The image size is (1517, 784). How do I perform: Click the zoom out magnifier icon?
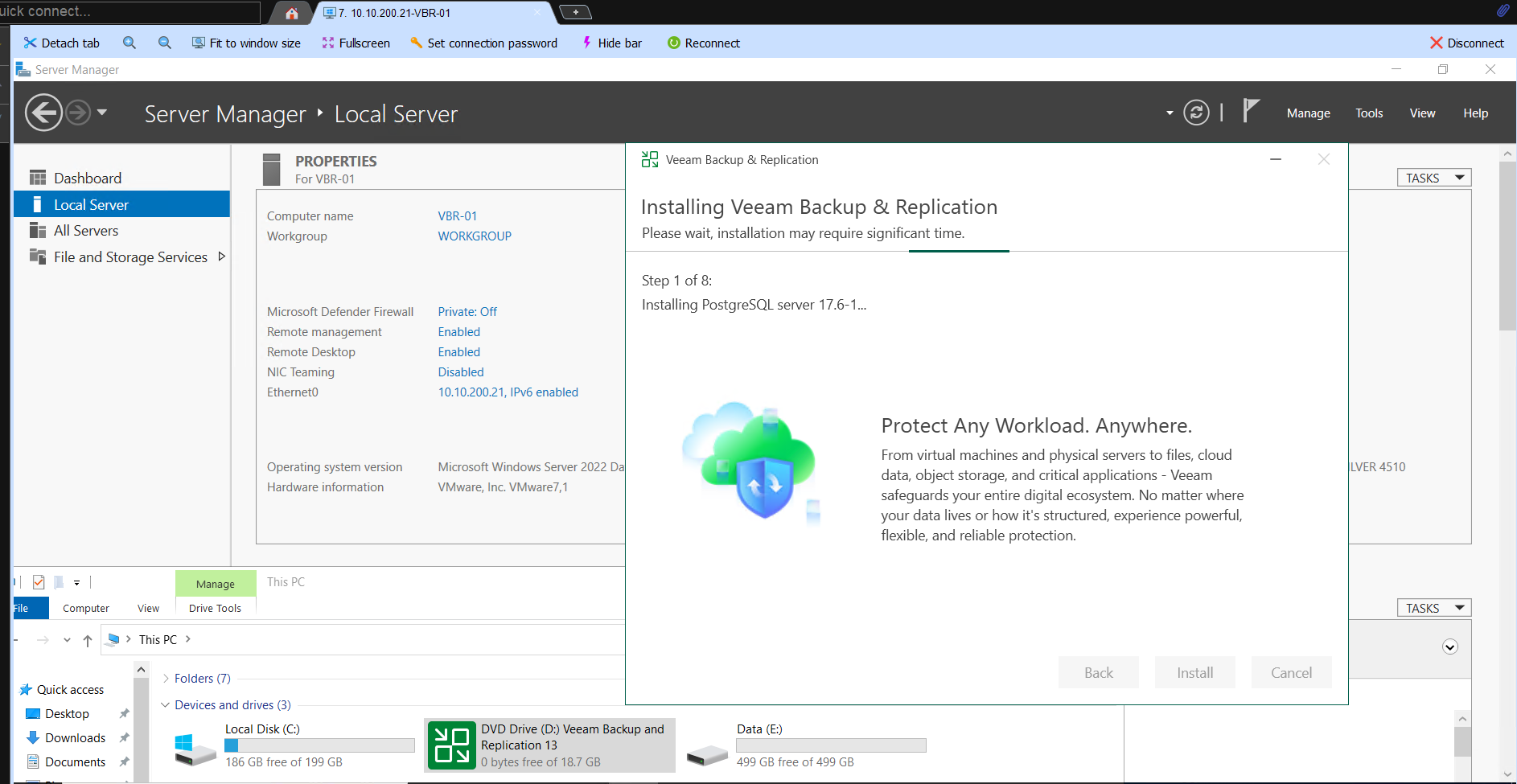(x=165, y=43)
